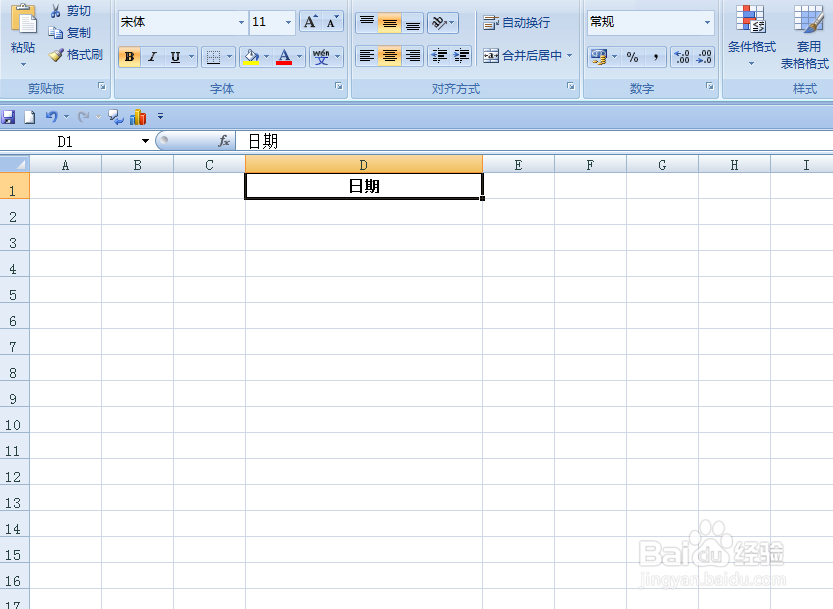Click Merge and Center (合并后居中) button
The width and height of the screenshot is (833, 609).
click(x=522, y=56)
